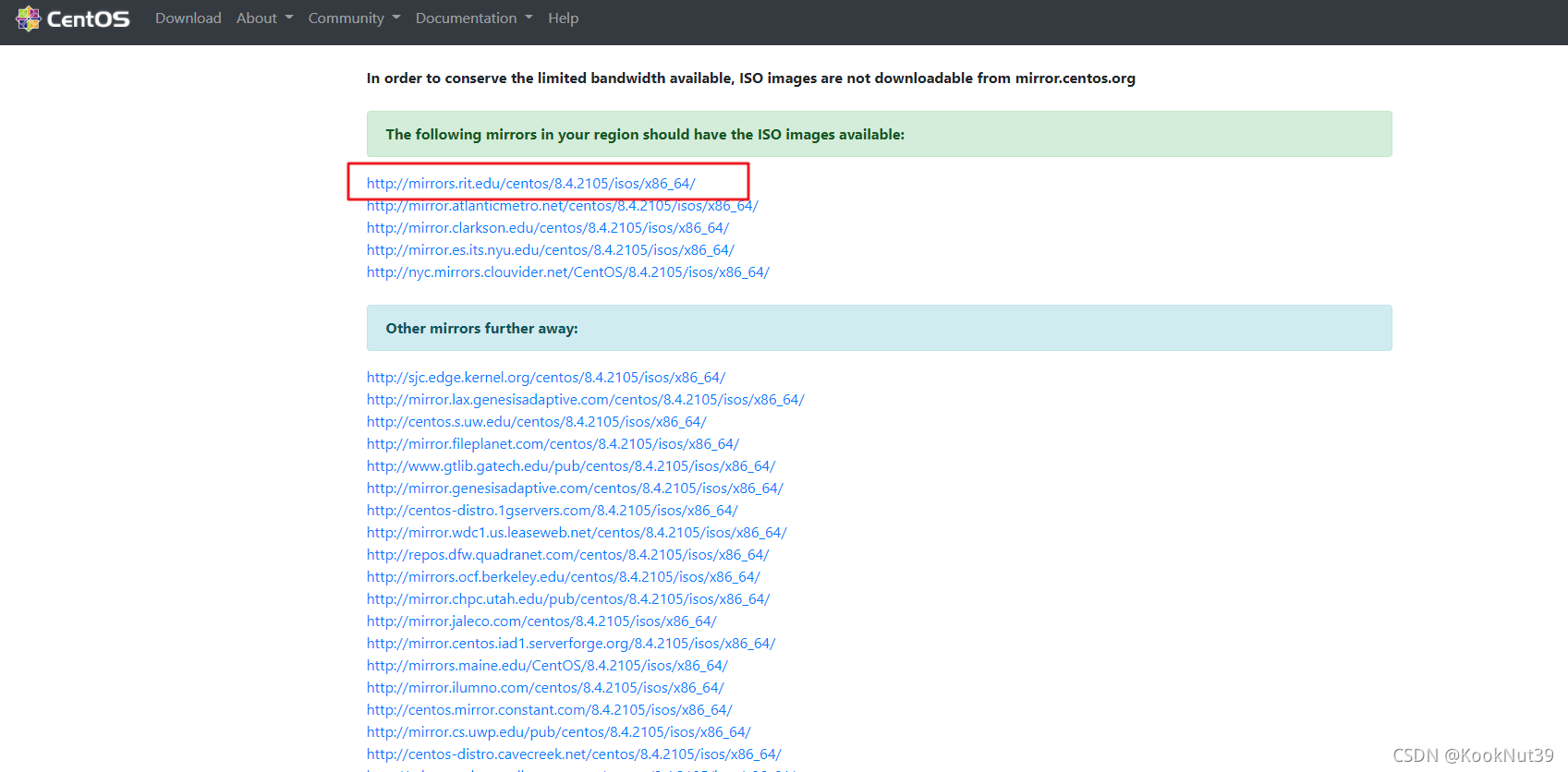Open the centos-distro.cavecreek.net mirror link
Screen dimensions: 1568x772
click(x=574, y=754)
